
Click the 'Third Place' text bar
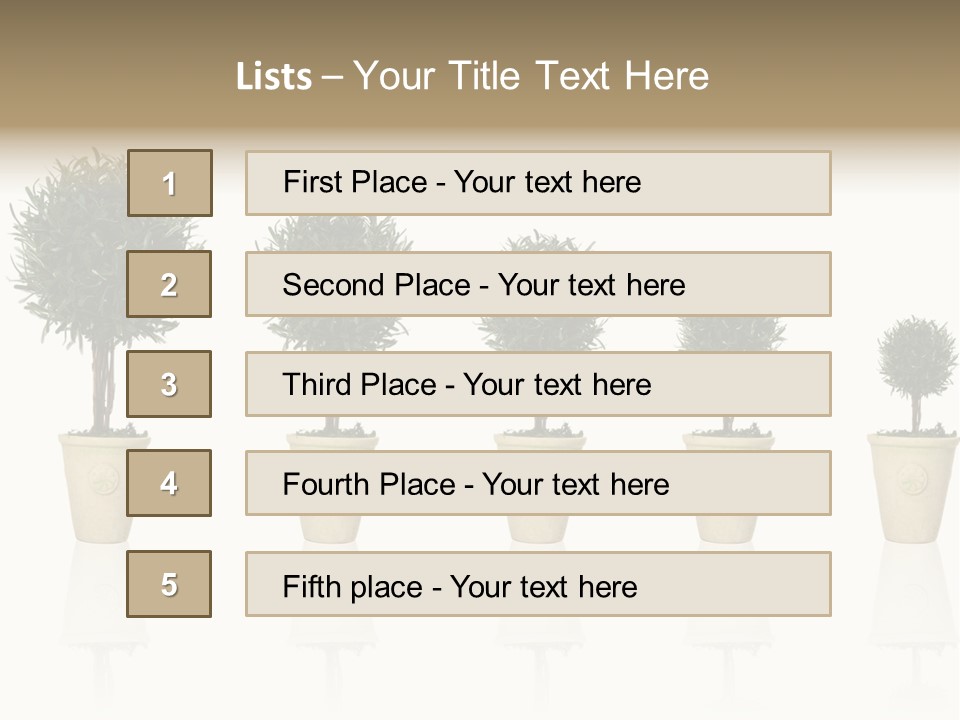(x=538, y=384)
